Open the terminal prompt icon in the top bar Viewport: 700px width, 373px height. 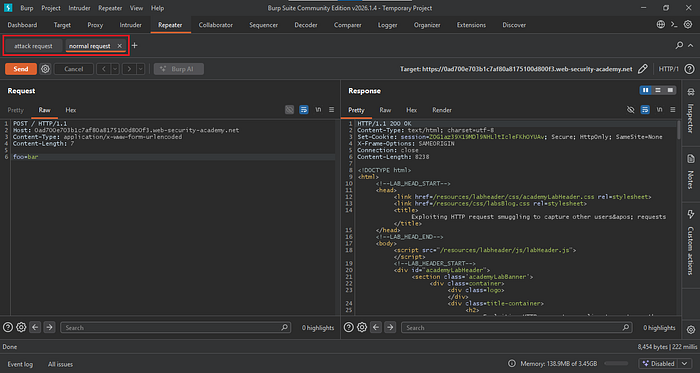[x=674, y=25]
